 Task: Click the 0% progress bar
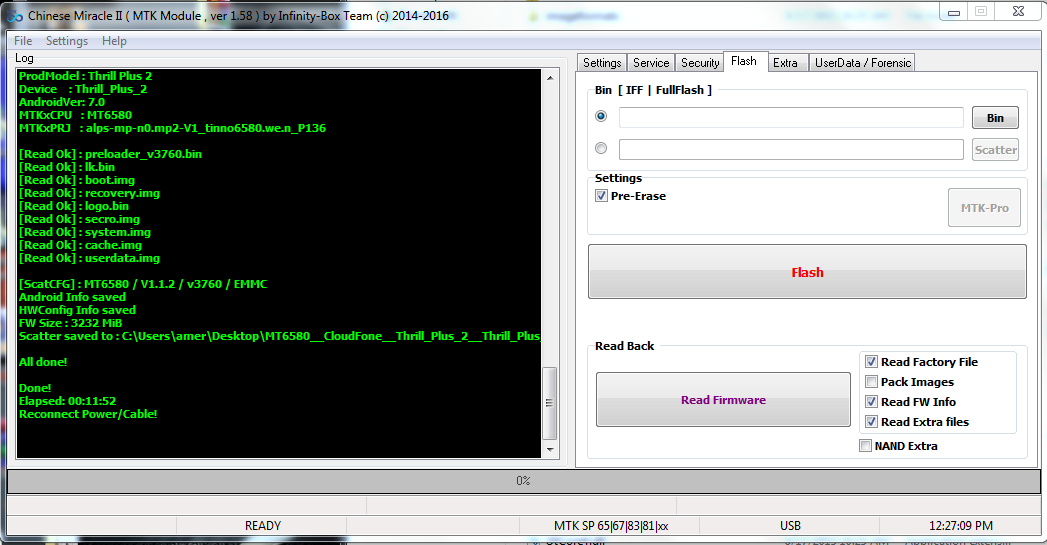pos(524,481)
